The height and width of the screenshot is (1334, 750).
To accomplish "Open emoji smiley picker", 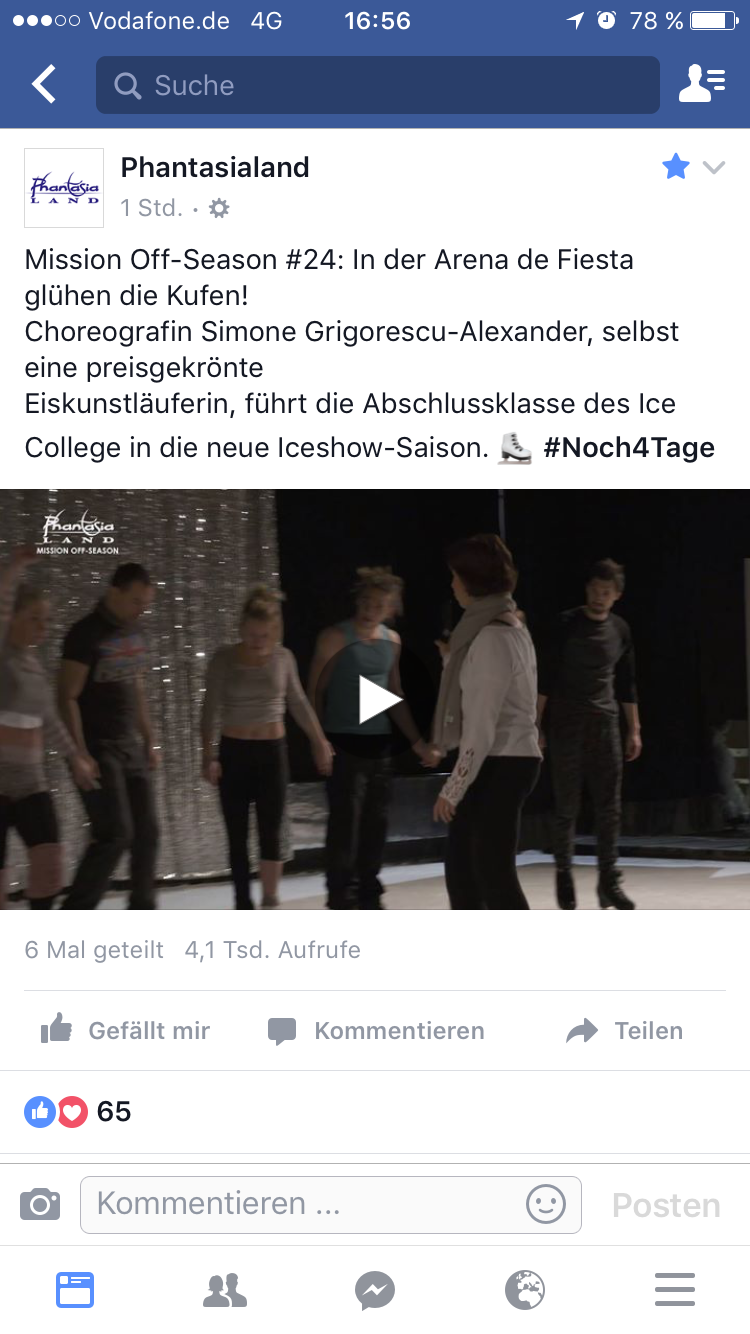I will [546, 1204].
